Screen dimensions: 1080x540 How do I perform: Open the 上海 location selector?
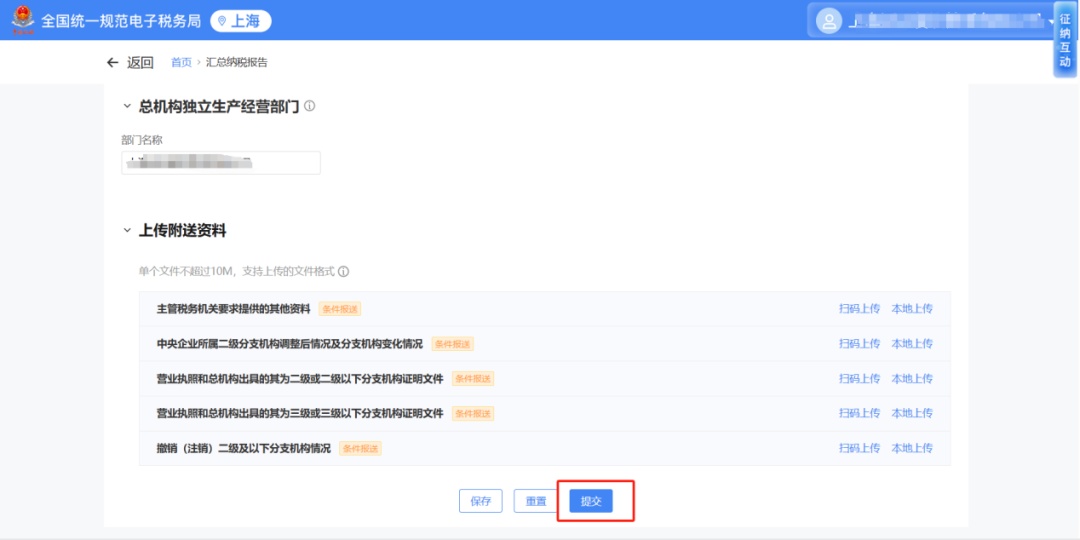pyautogui.click(x=240, y=21)
